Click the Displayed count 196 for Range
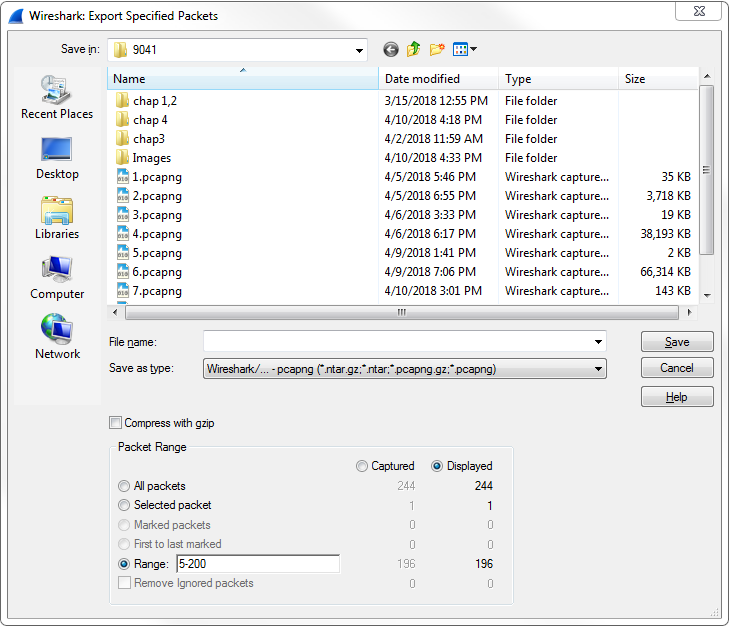Viewport: 730px width, 628px height. tap(484, 564)
